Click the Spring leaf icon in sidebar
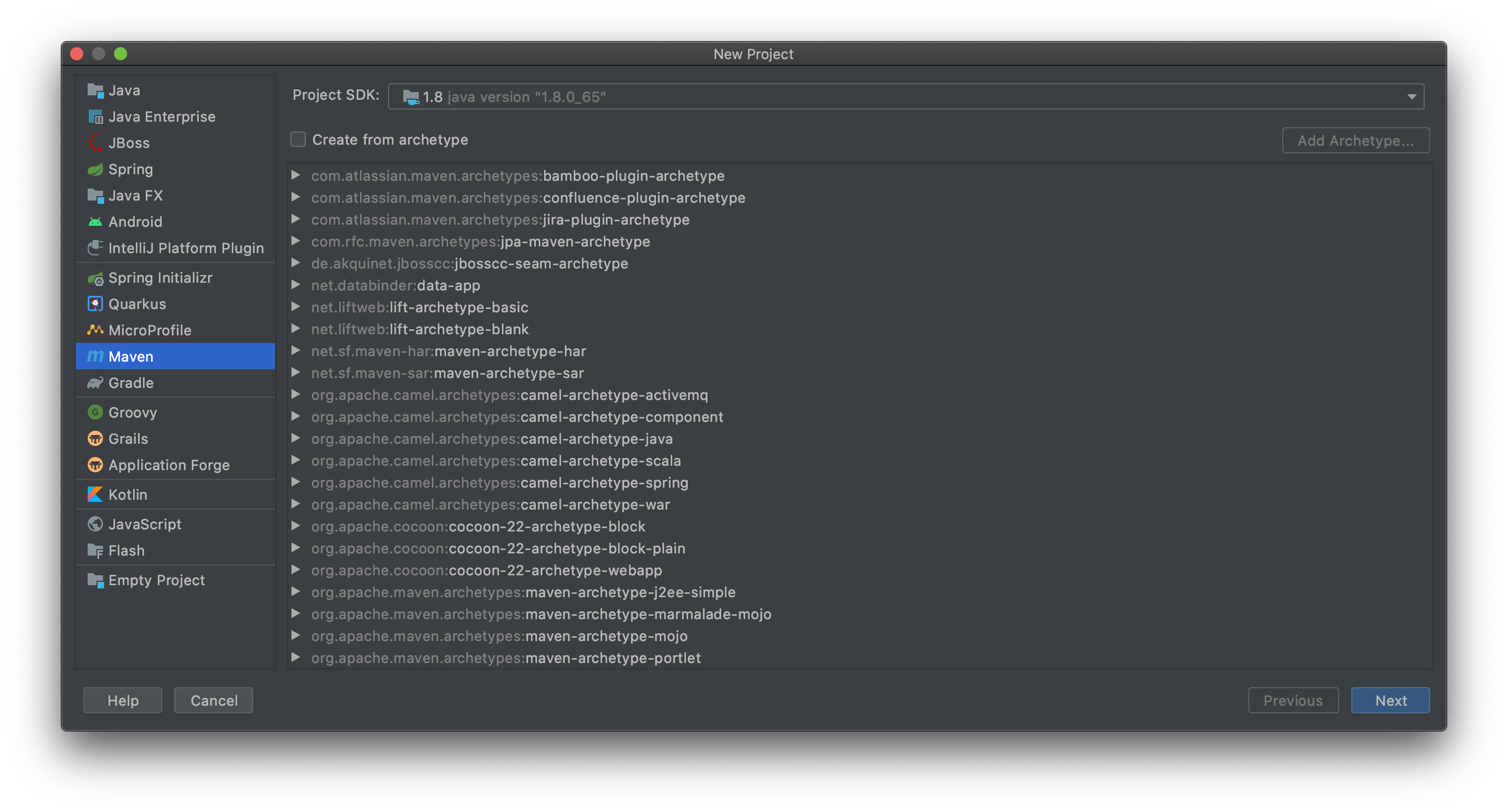The image size is (1508, 812). pyautogui.click(x=95, y=170)
